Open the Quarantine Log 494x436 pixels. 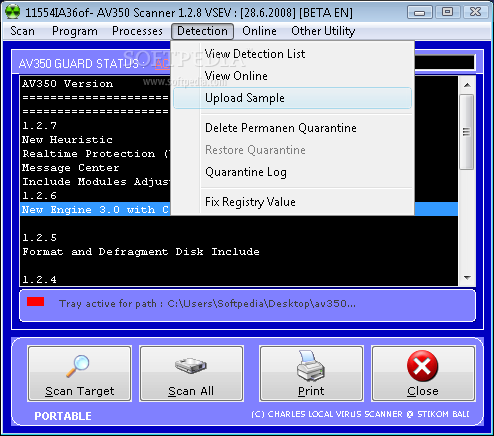point(292,172)
